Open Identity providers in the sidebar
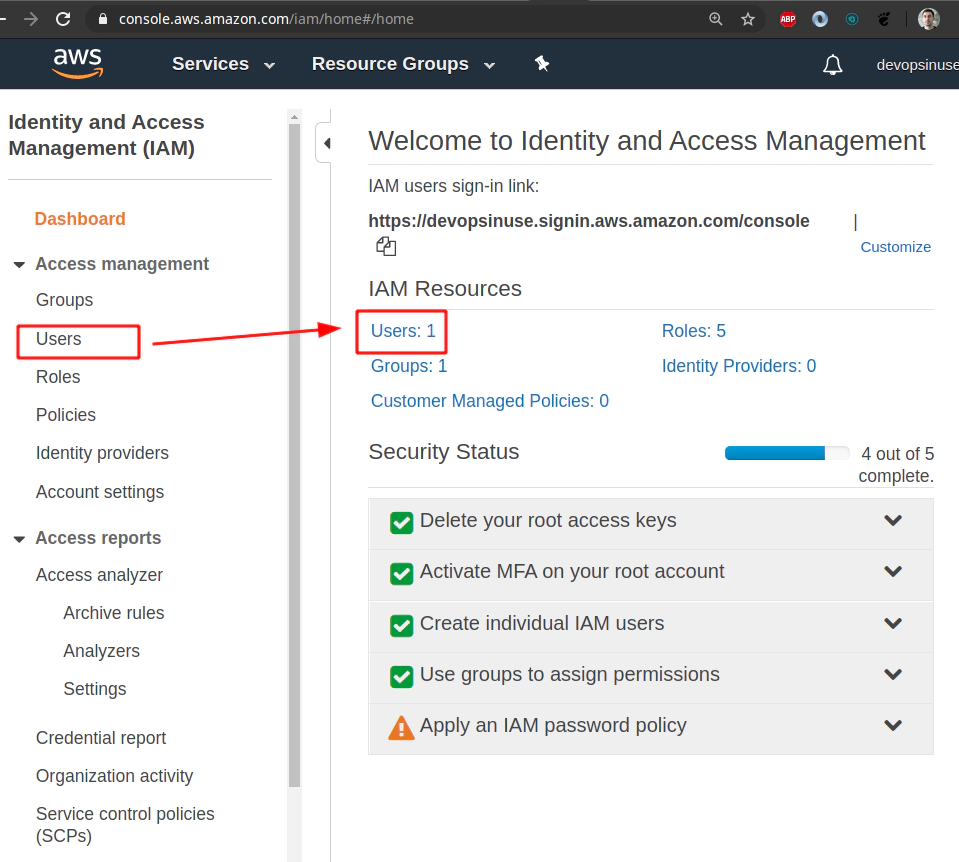Image resolution: width=959 pixels, height=862 pixels. (x=102, y=453)
